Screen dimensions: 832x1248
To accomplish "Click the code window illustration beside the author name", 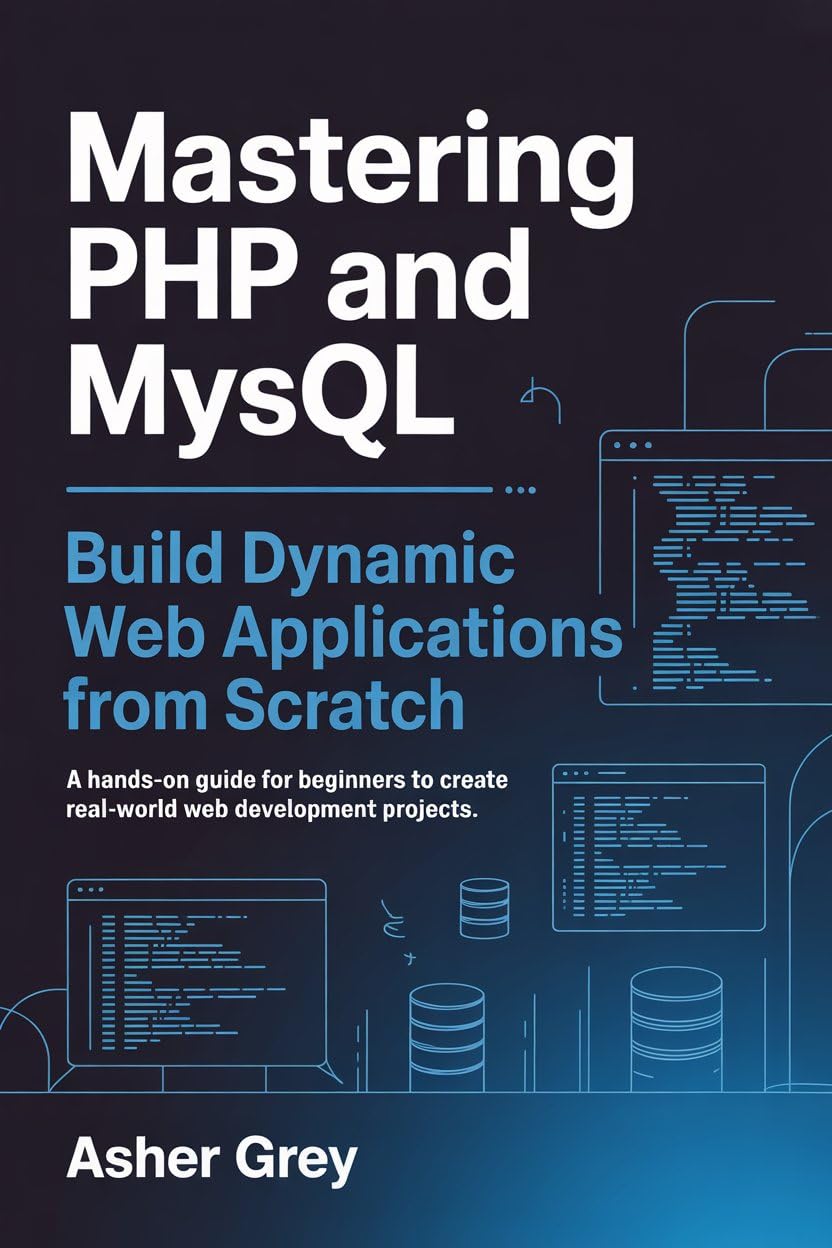I will [x=197, y=972].
